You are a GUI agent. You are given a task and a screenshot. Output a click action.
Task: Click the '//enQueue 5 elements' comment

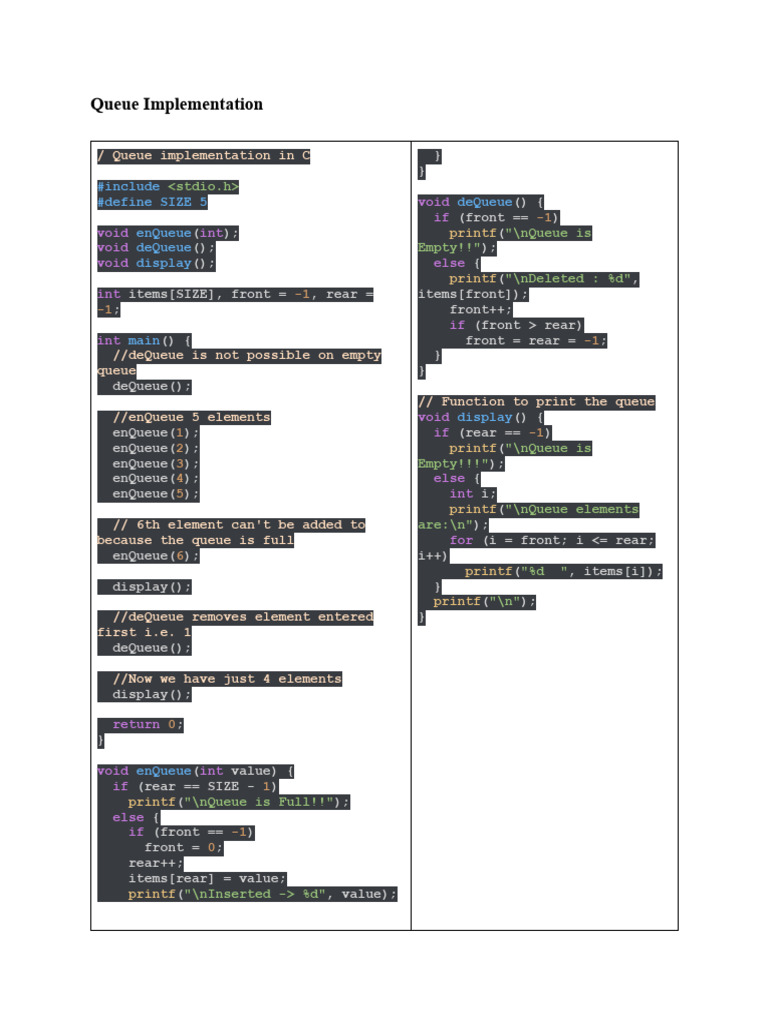(191, 417)
